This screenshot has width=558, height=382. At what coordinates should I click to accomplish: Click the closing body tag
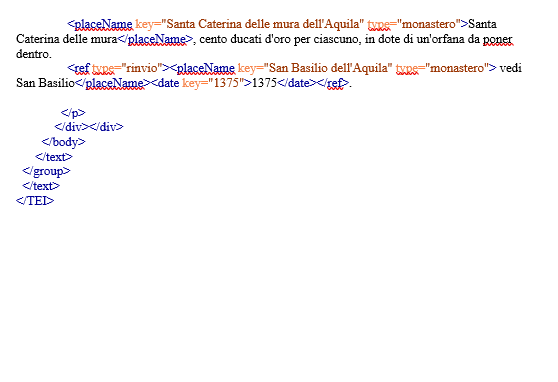64,142
